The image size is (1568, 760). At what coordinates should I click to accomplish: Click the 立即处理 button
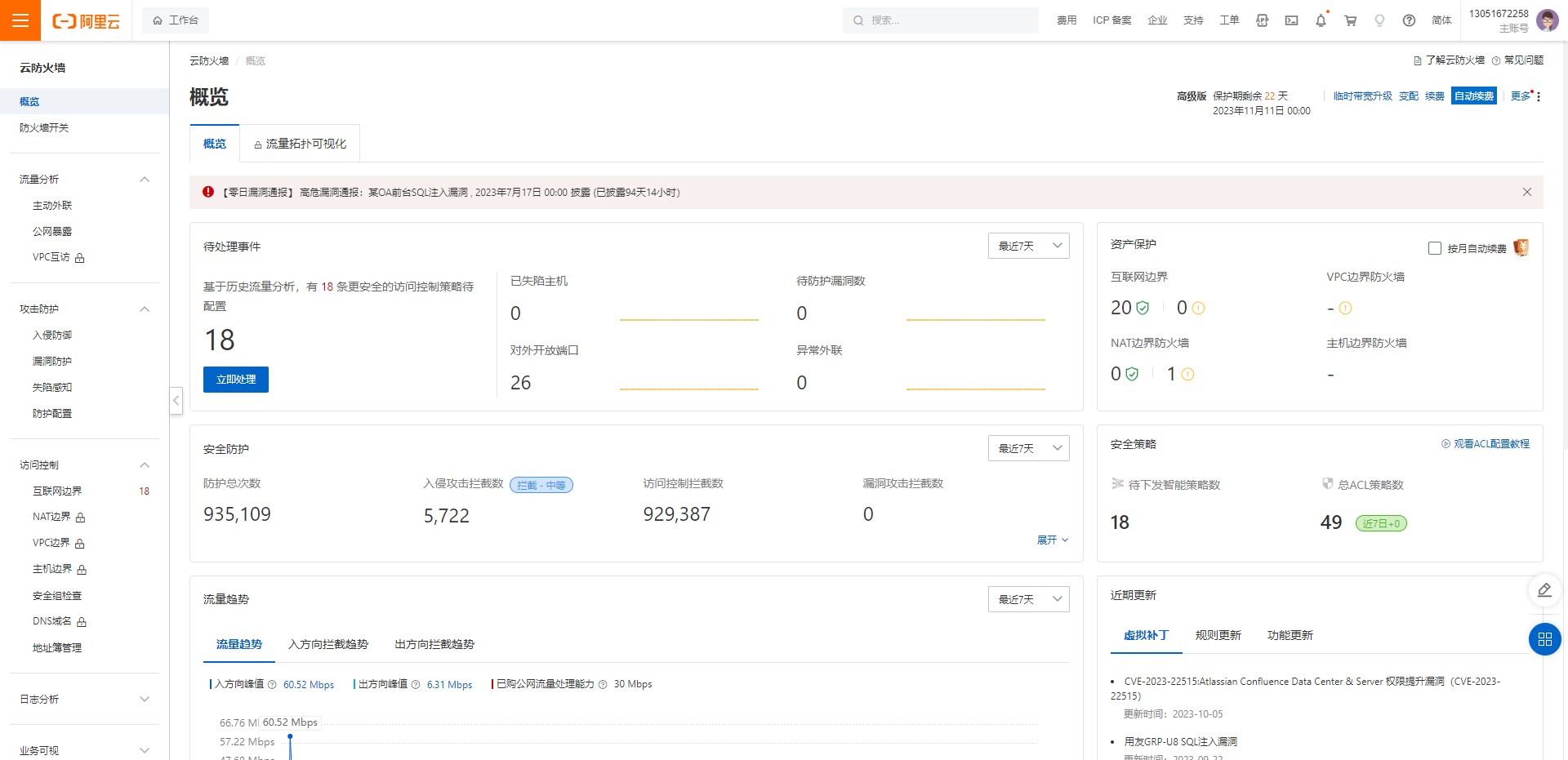coord(236,380)
